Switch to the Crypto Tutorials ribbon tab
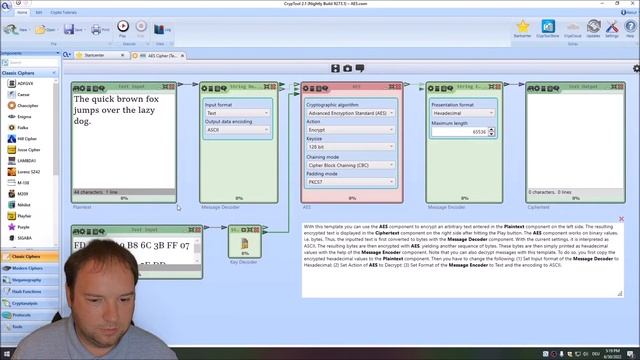This screenshot has width=640, height=360. pos(64,13)
